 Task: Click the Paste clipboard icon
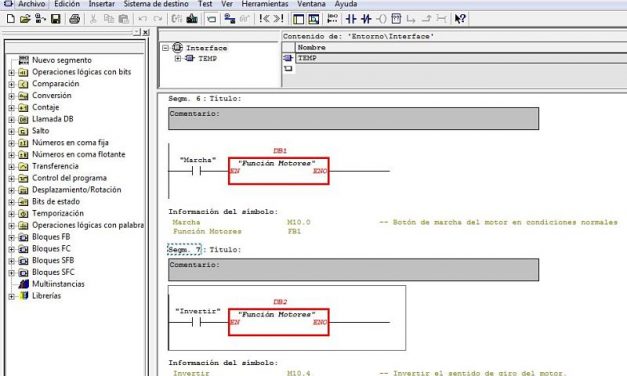click(x=124, y=19)
